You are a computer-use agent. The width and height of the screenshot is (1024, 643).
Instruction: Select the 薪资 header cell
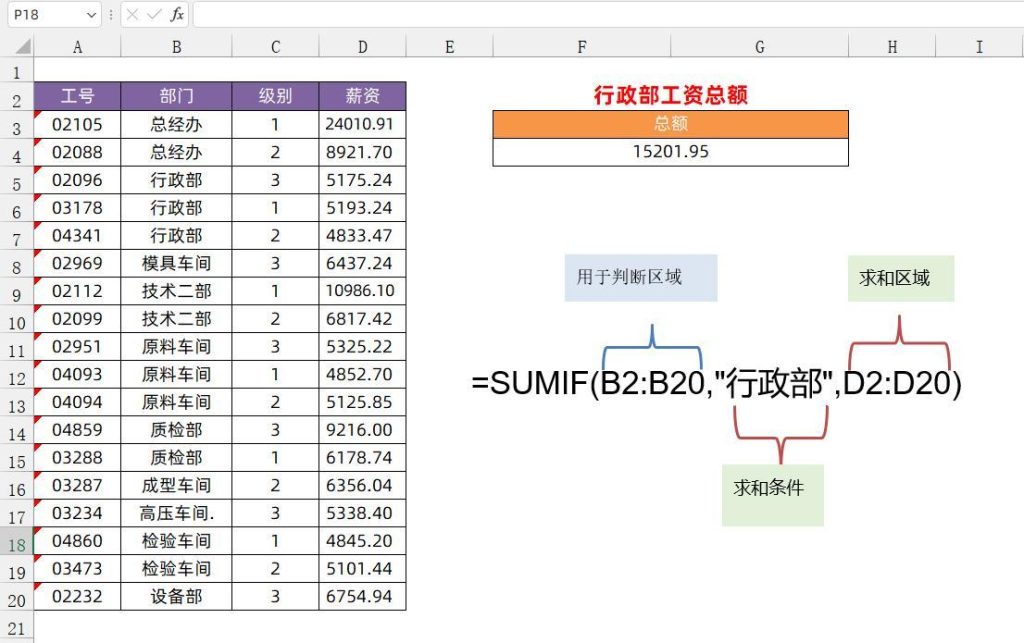pyautogui.click(x=361, y=96)
